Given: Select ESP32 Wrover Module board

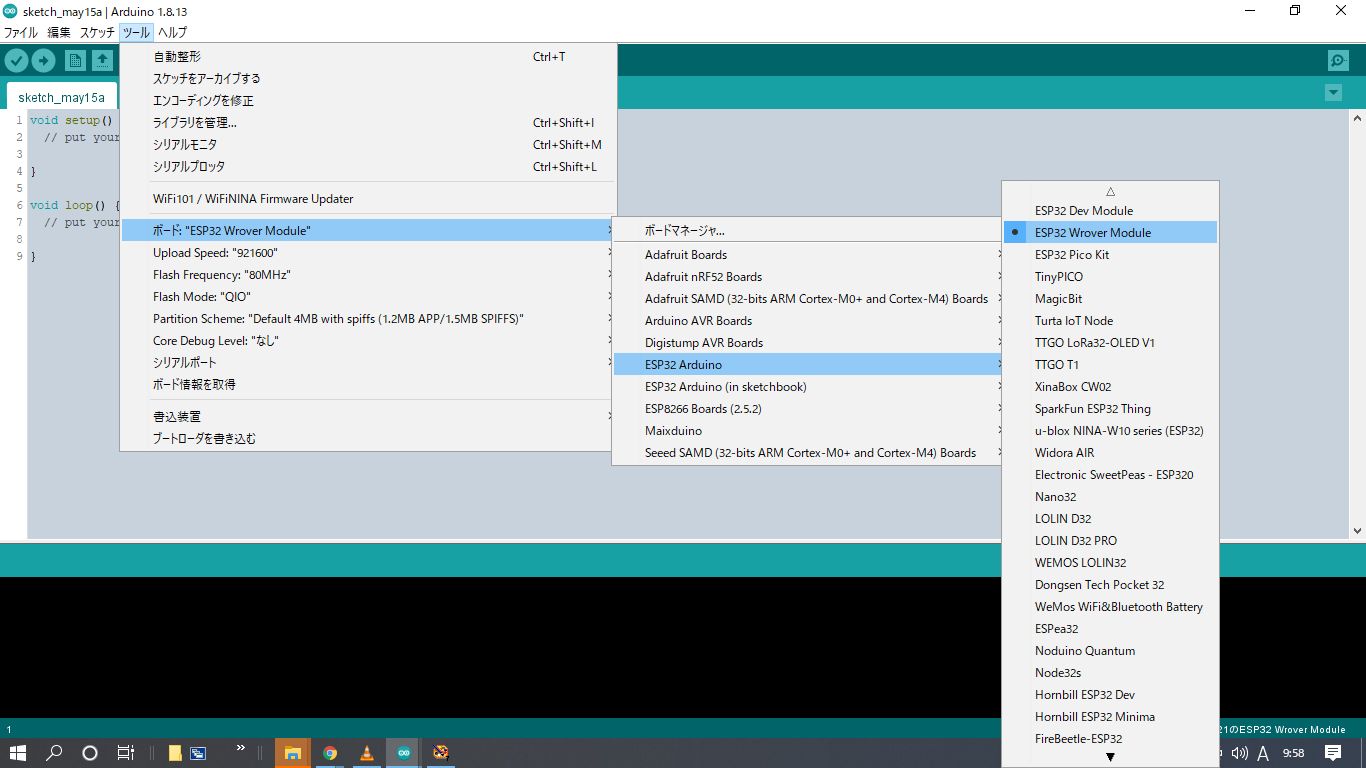Looking at the screenshot, I should tap(1110, 233).
